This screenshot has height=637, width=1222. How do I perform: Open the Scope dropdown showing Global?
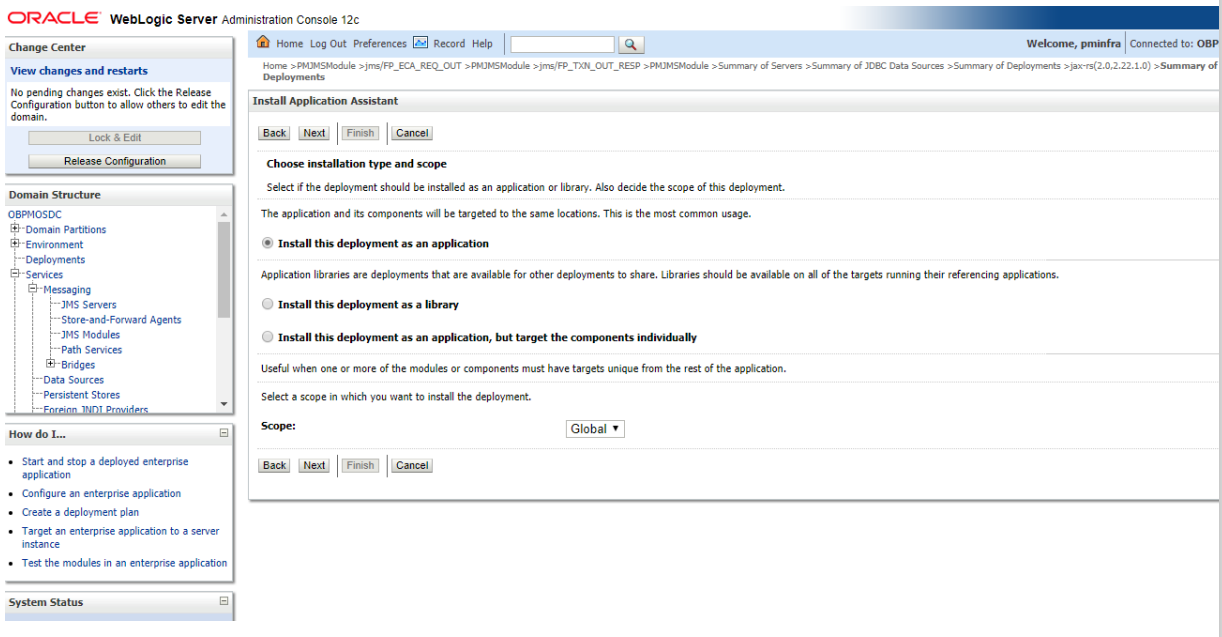pyautogui.click(x=595, y=428)
